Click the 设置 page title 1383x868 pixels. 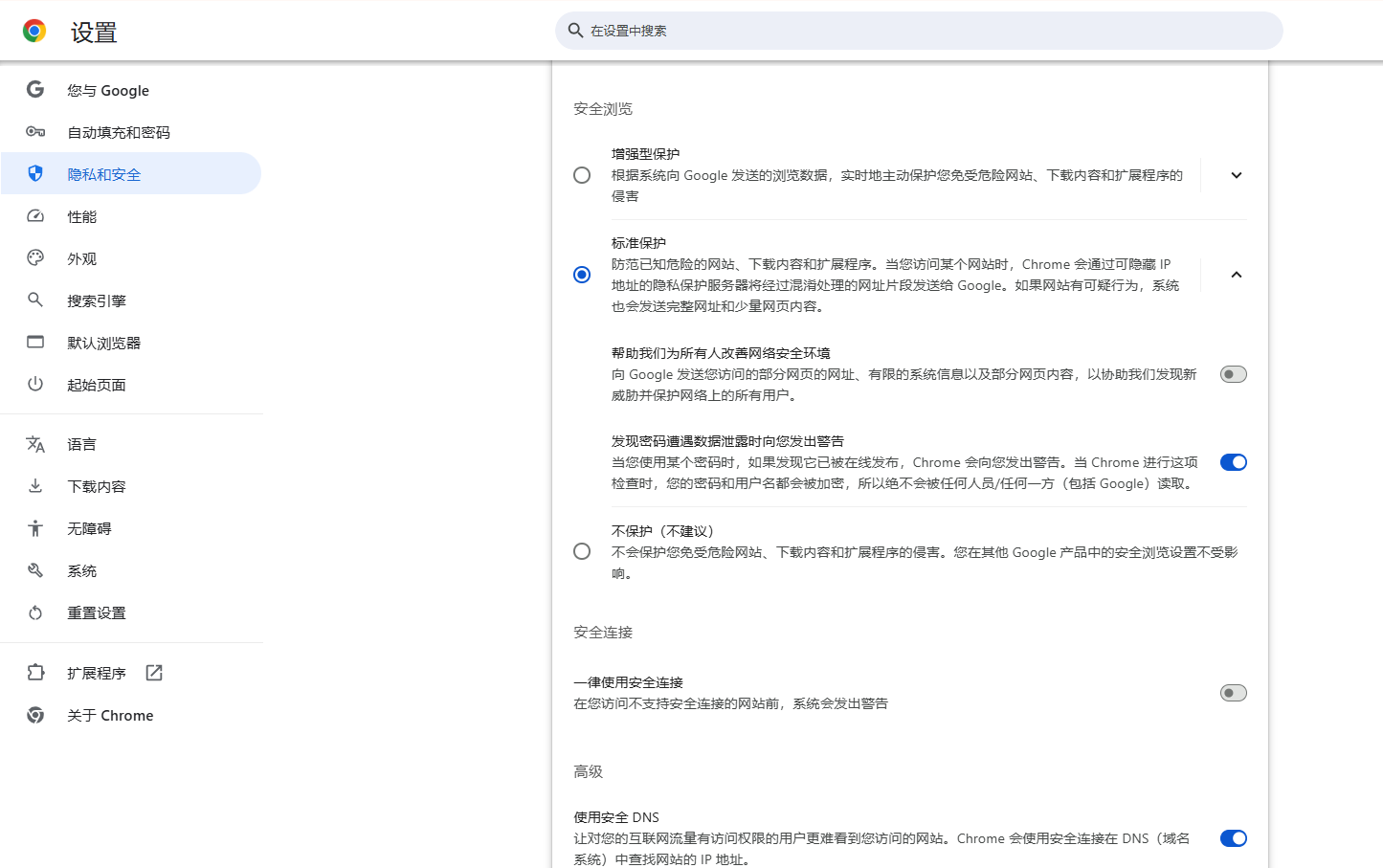[94, 33]
